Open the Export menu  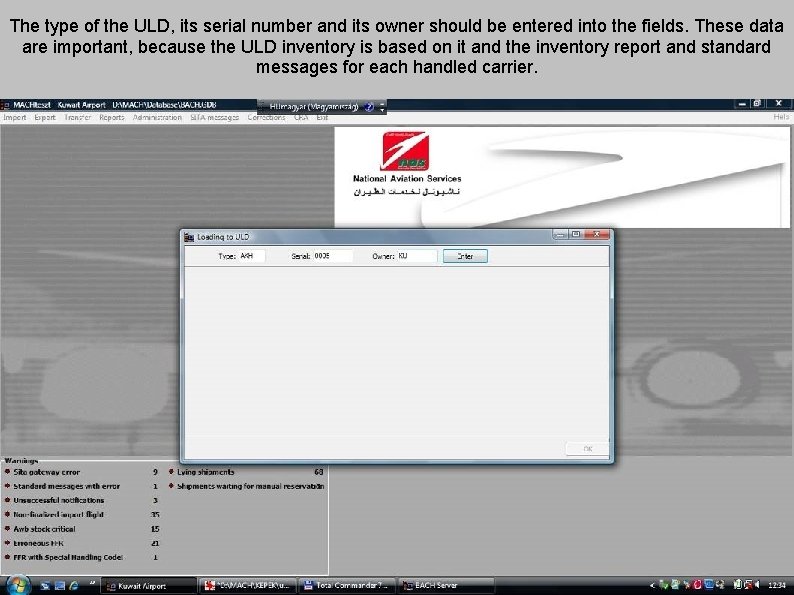(45, 117)
